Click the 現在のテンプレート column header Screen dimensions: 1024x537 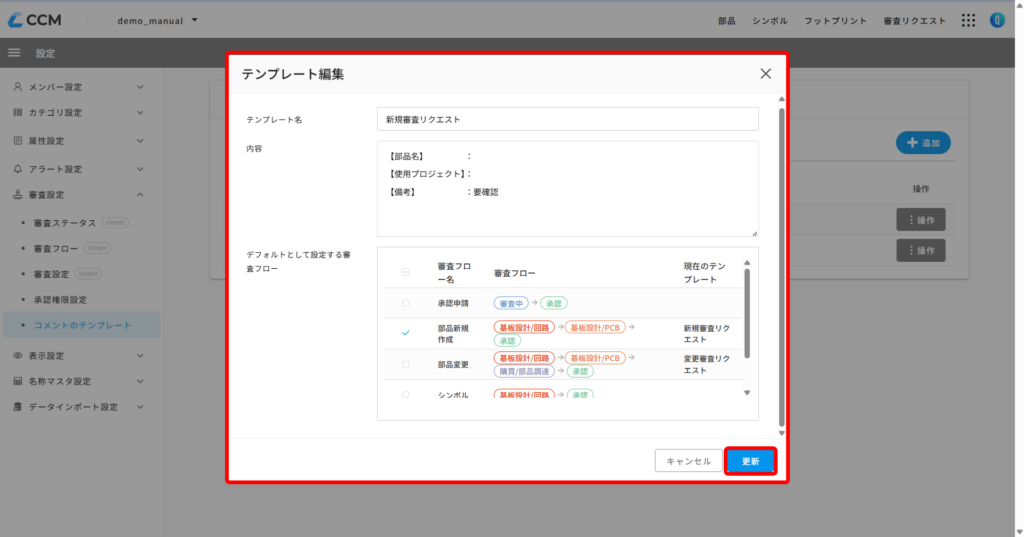coord(705,272)
